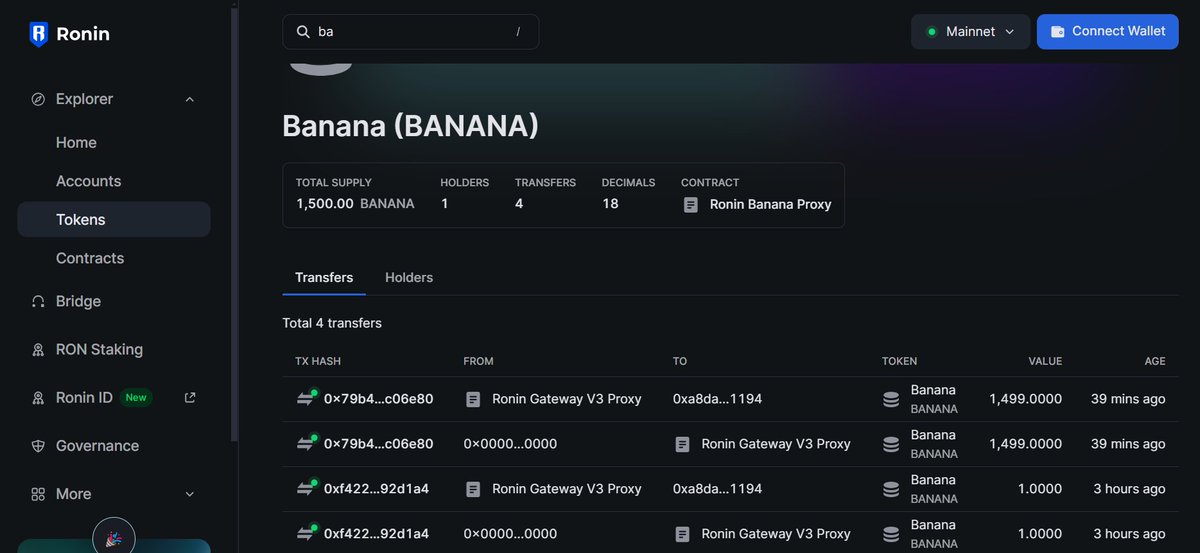Click the search input containing "ba"
The height and width of the screenshot is (553, 1200).
[x=410, y=32]
